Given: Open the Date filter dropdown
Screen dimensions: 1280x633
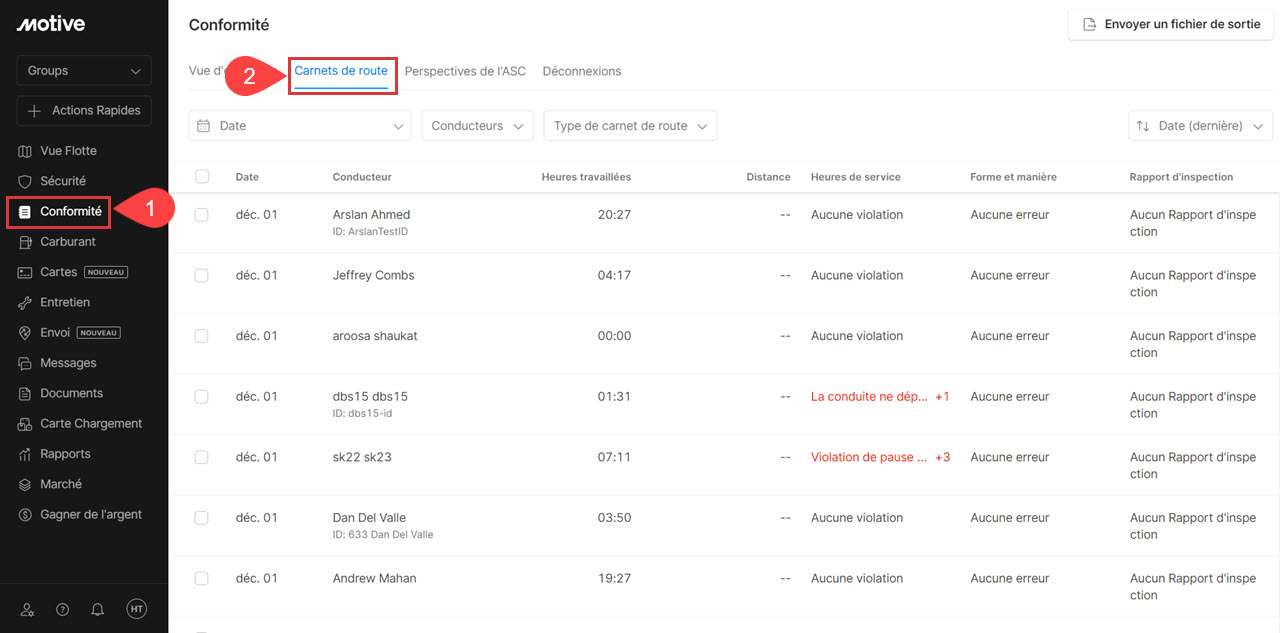Looking at the screenshot, I should [300, 126].
